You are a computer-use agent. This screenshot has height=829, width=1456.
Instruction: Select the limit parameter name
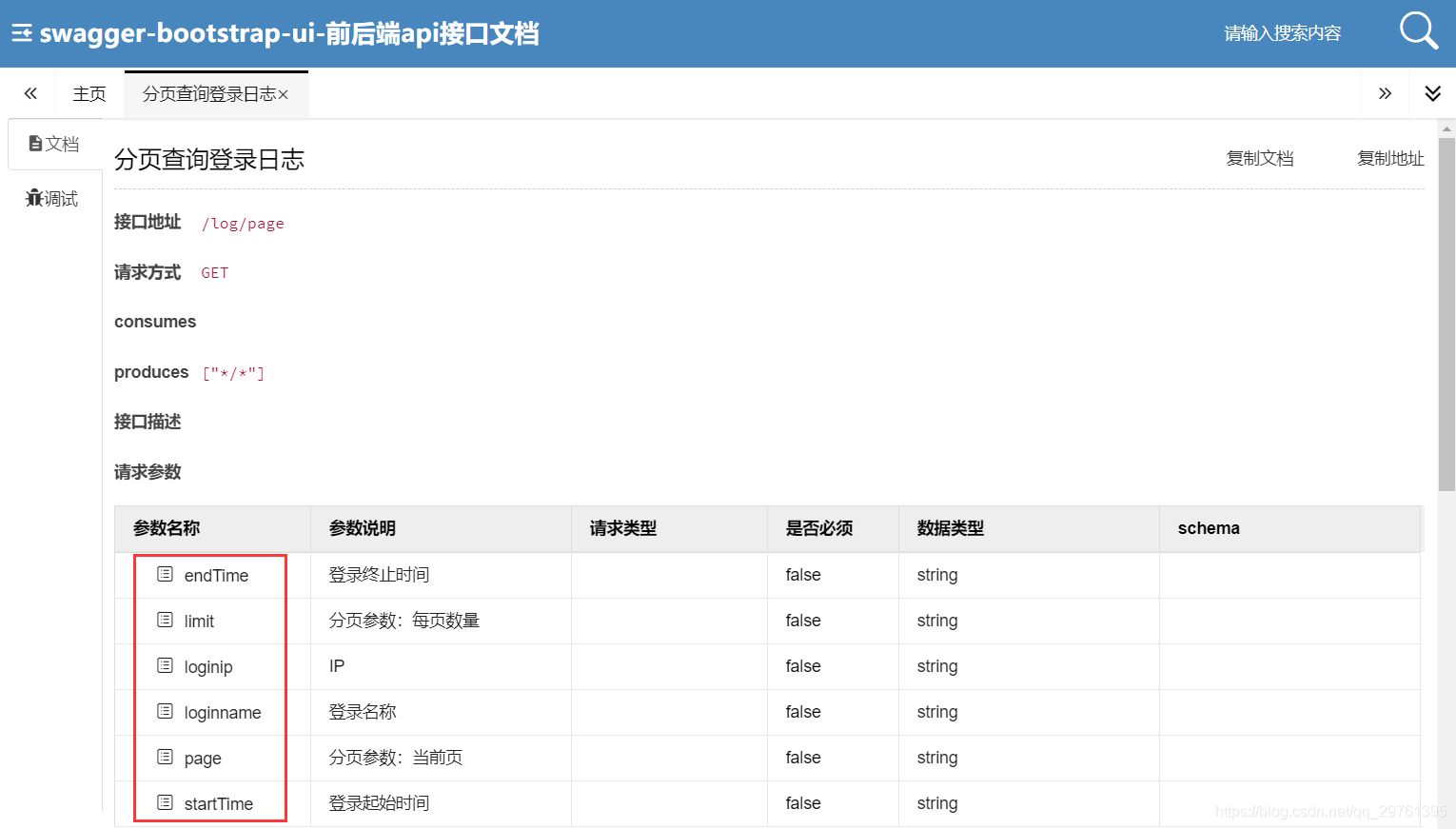199,622
